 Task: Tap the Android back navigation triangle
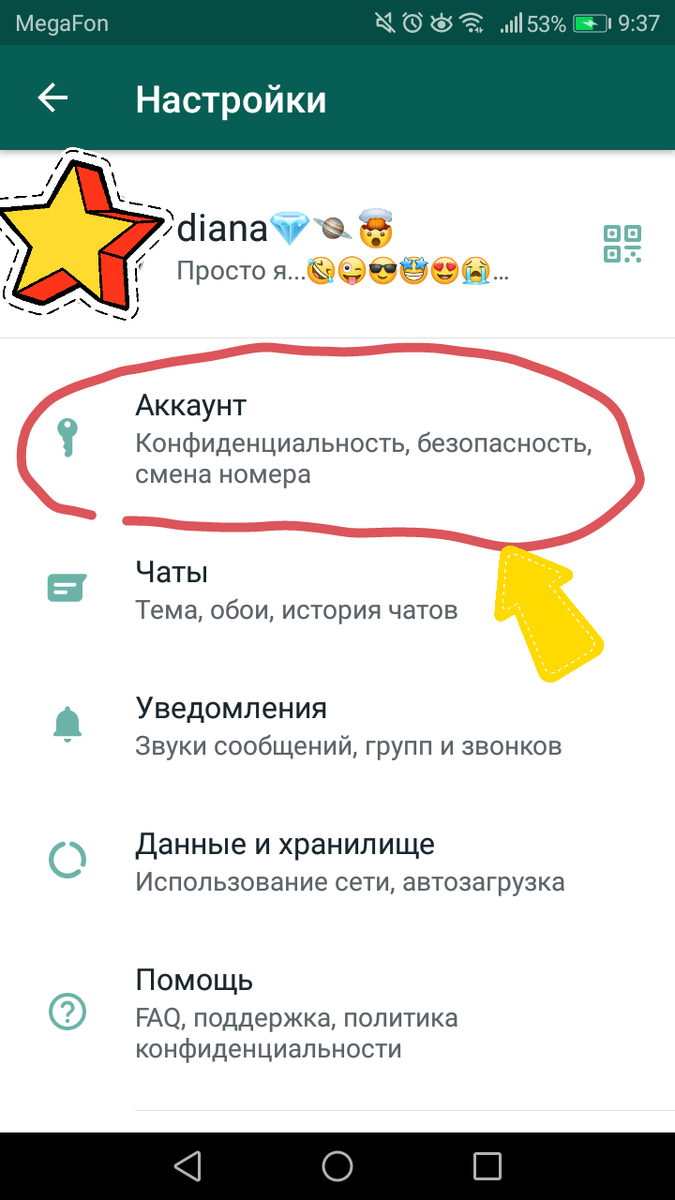pyautogui.click(x=187, y=1165)
